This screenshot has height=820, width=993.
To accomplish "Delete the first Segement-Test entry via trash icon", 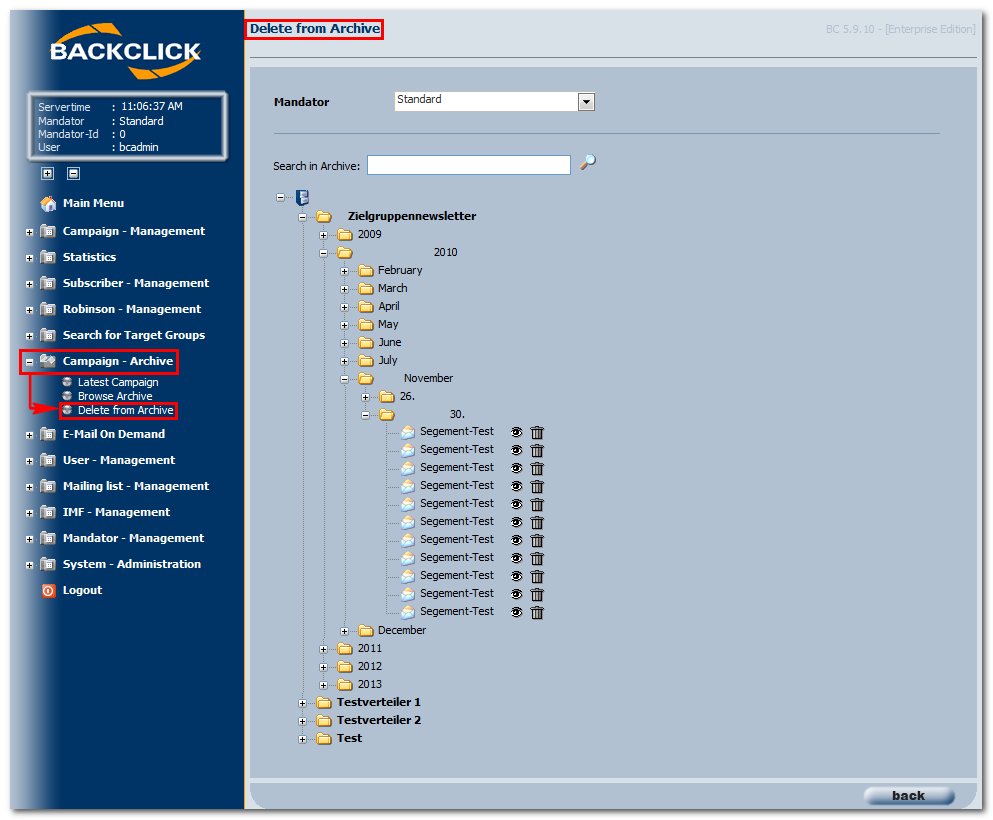I will tap(537, 432).
